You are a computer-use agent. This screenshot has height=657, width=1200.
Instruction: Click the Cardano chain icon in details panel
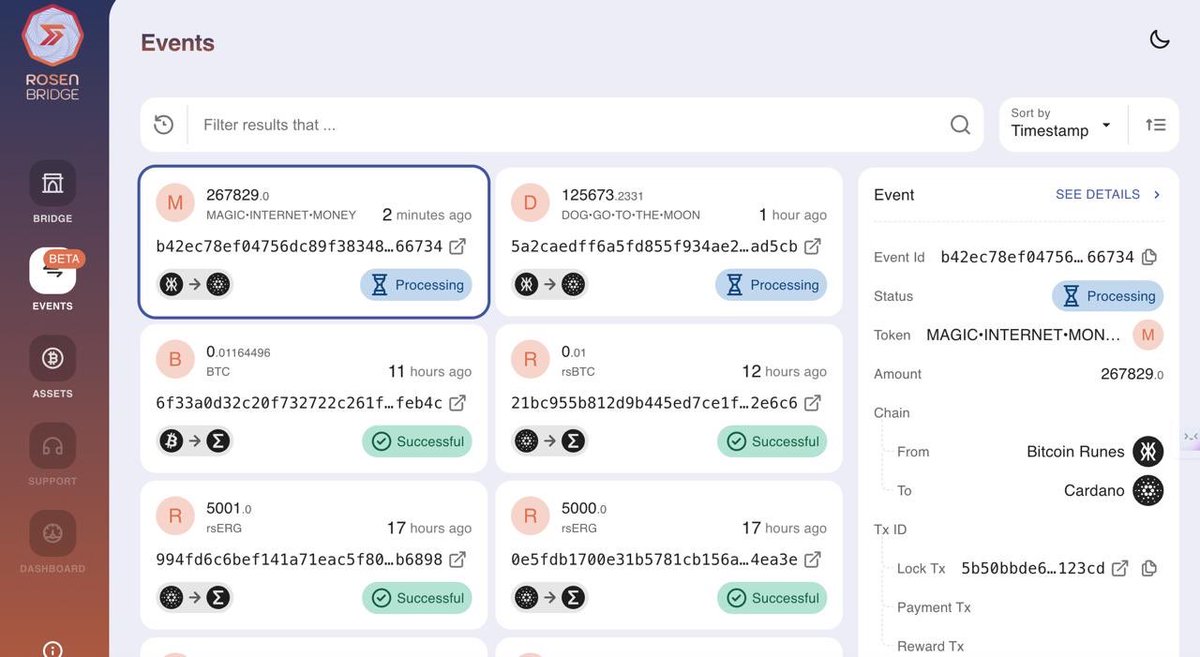click(1148, 490)
